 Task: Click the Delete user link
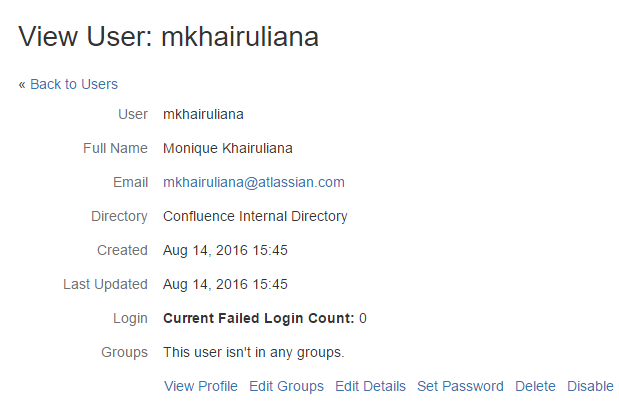[535, 386]
